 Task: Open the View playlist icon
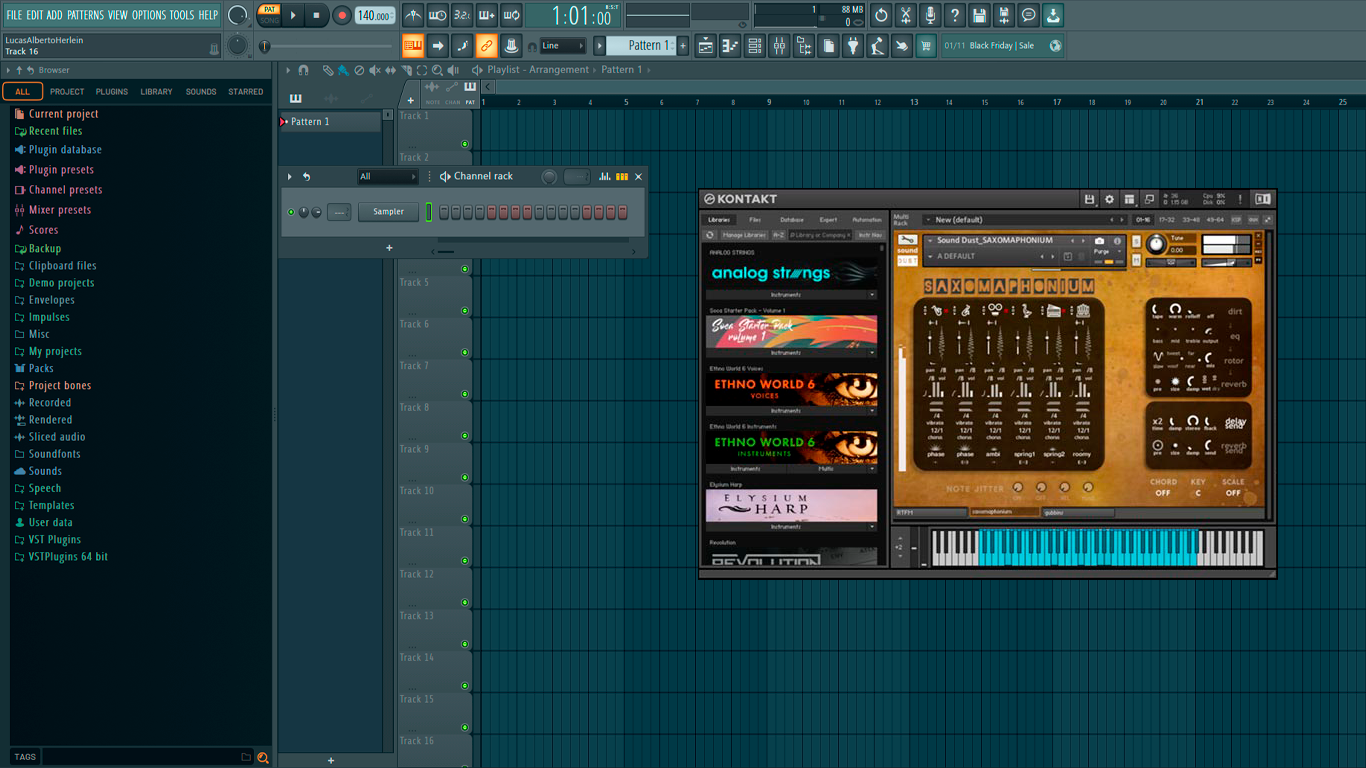(x=706, y=46)
